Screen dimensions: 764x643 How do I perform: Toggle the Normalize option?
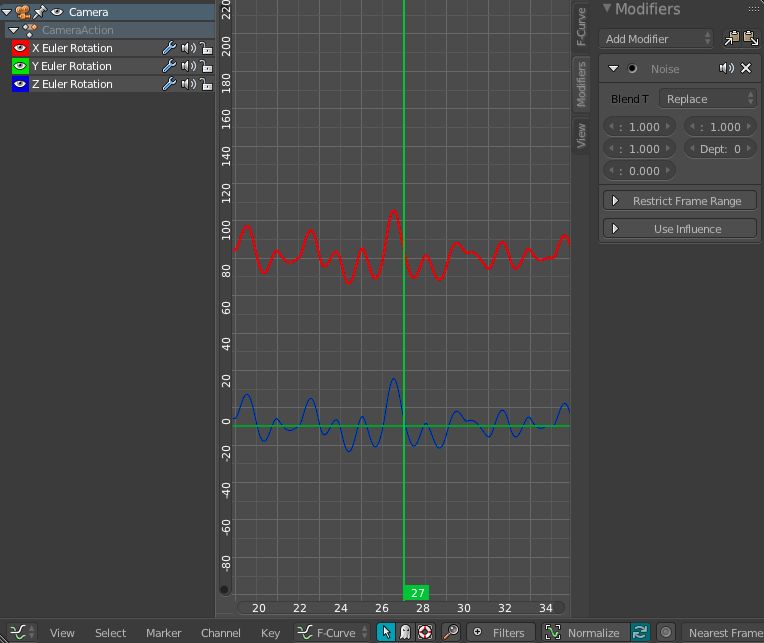point(586,632)
